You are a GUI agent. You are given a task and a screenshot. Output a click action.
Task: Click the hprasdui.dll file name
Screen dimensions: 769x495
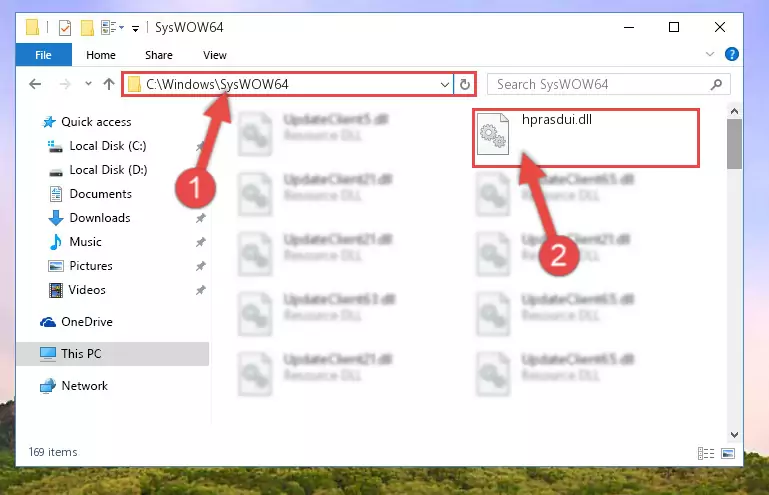click(557, 120)
